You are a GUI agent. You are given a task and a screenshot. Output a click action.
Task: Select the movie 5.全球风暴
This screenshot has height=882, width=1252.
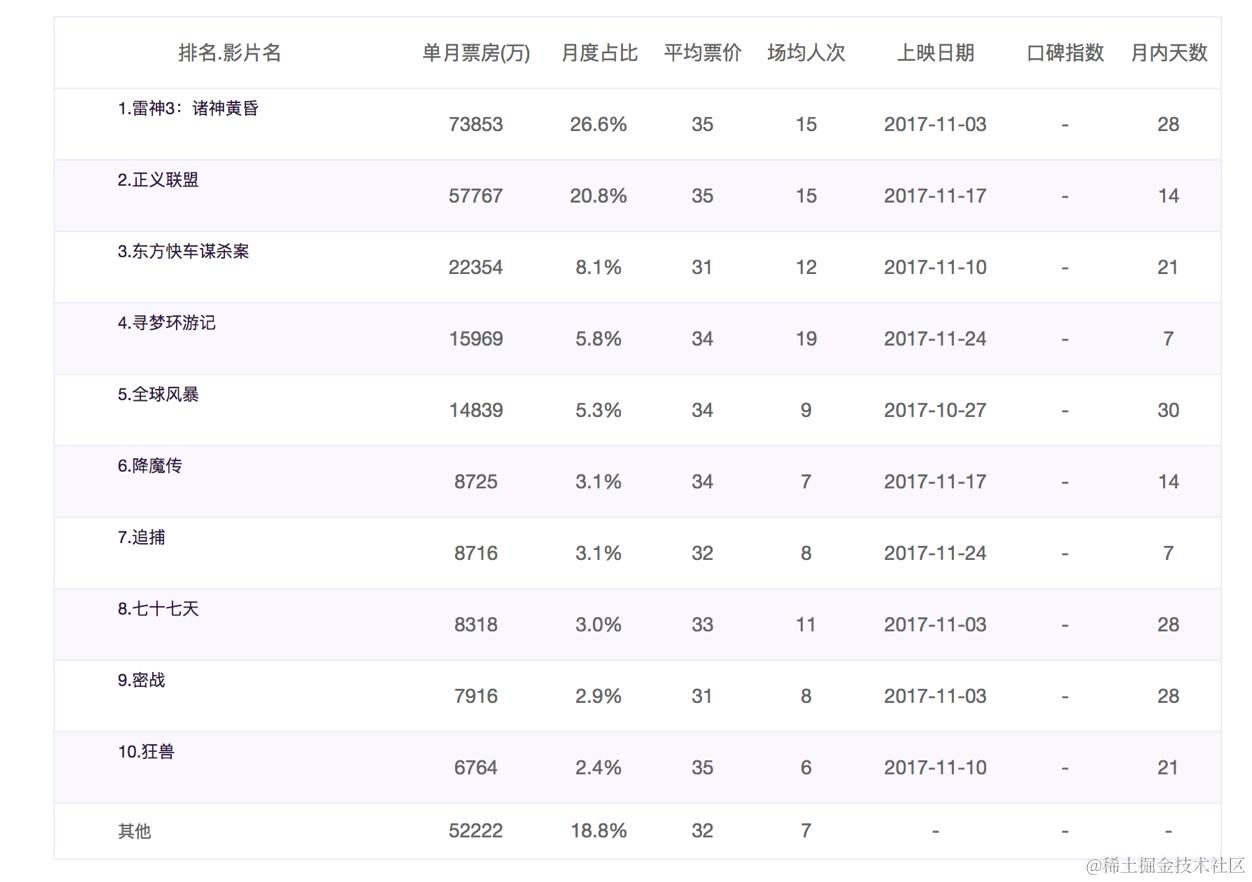(158, 394)
